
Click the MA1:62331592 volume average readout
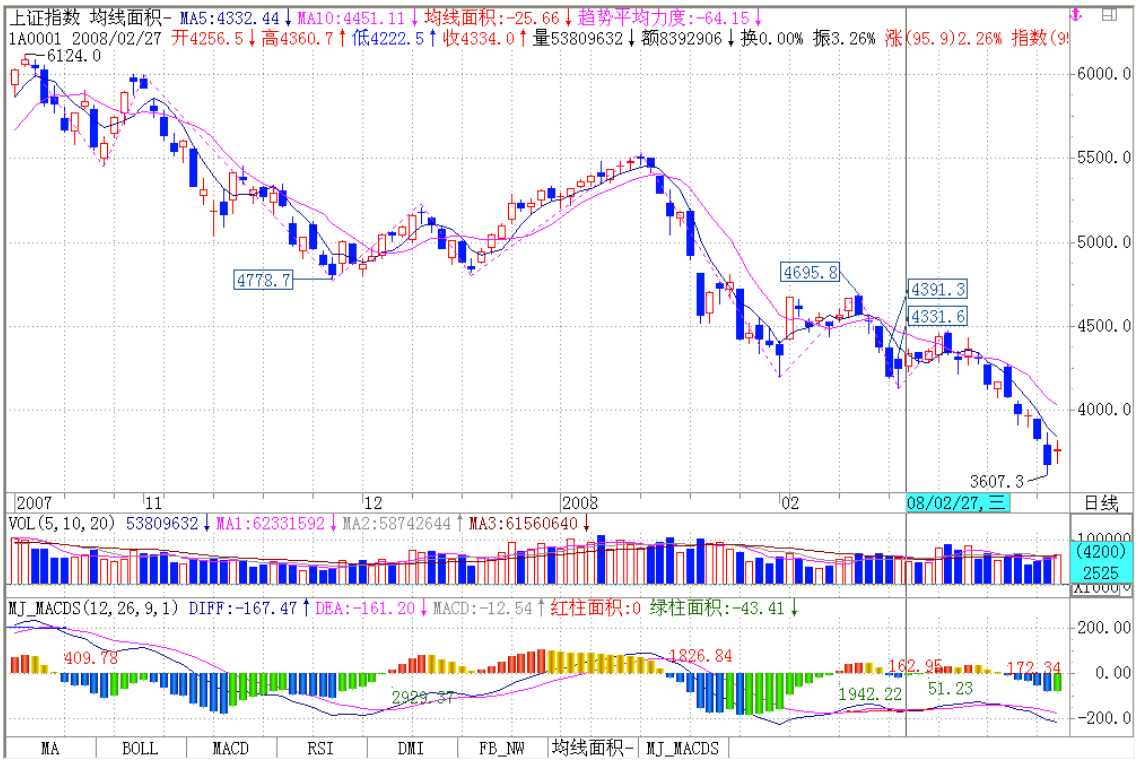(x=270, y=523)
